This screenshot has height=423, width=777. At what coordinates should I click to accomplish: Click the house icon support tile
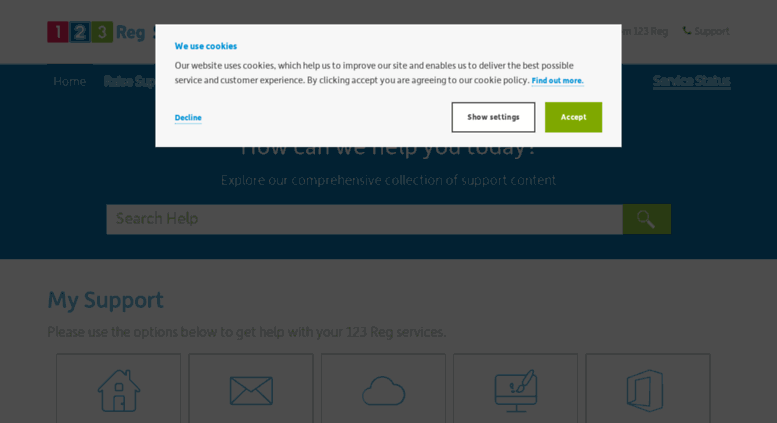[118, 388]
